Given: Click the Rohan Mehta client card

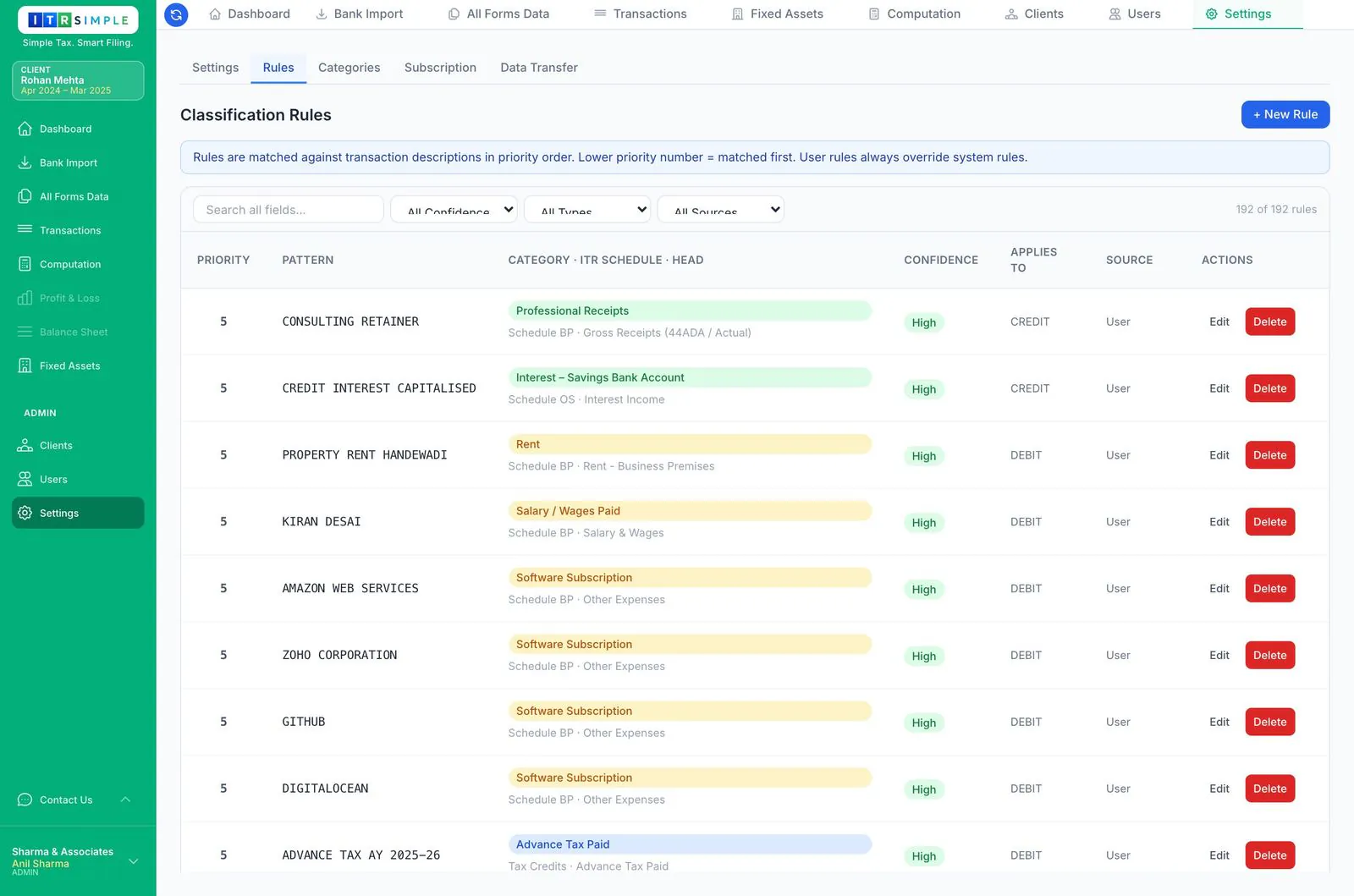Looking at the screenshot, I should pyautogui.click(x=78, y=80).
